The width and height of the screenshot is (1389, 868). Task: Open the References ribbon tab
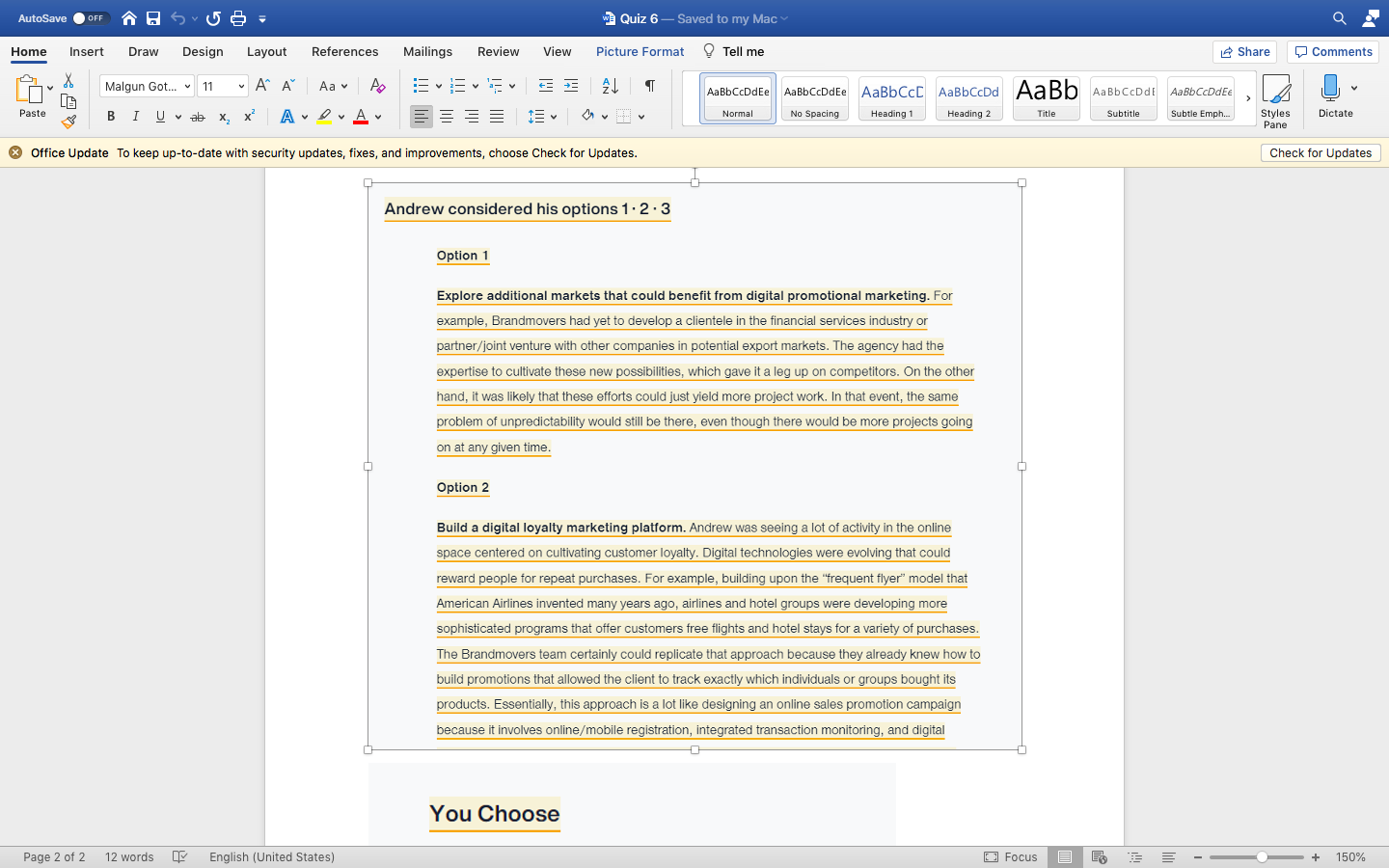[344, 51]
